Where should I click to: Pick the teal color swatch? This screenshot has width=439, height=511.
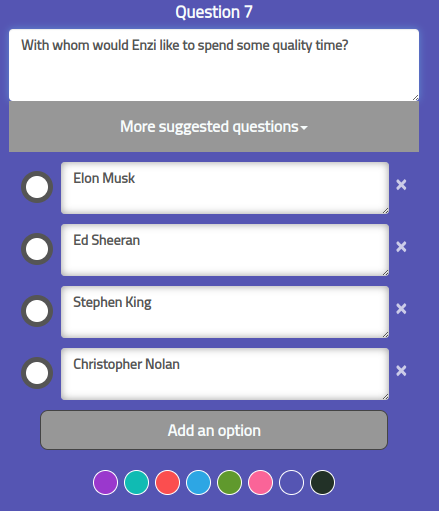pyautogui.click(x=136, y=482)
